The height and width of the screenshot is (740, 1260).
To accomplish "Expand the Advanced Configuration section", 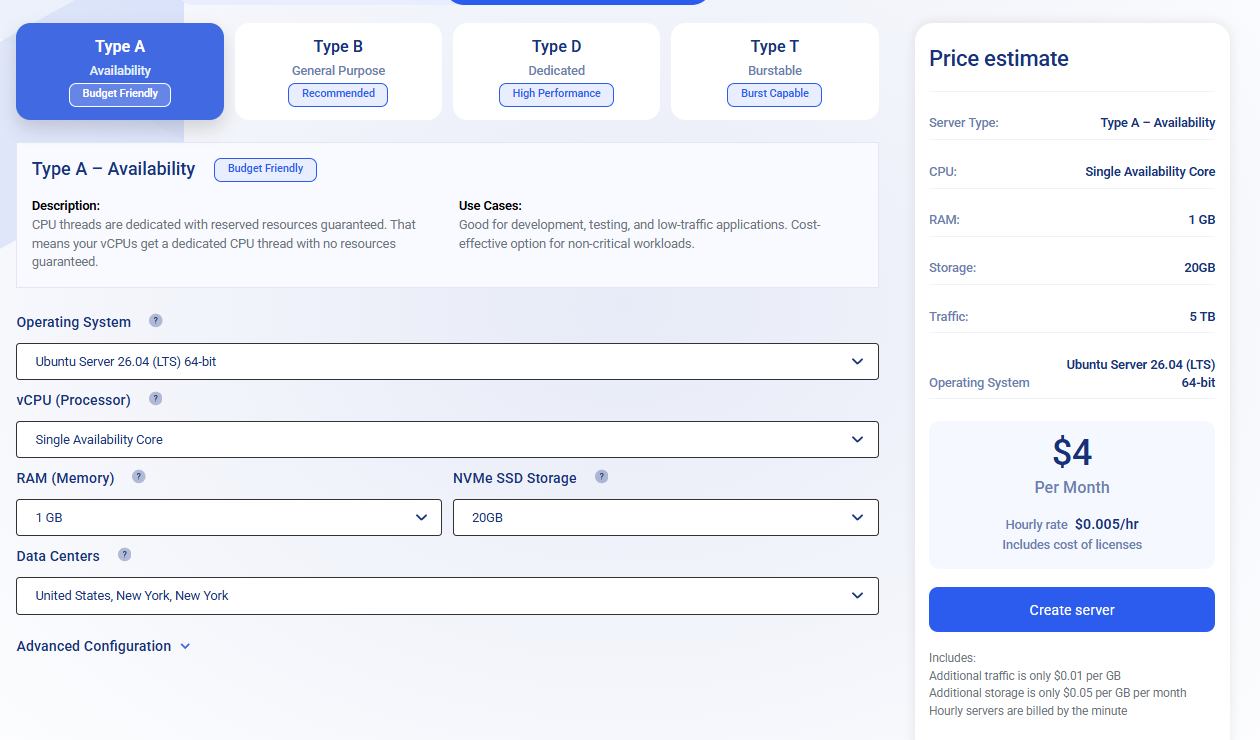I will [103, 646].
